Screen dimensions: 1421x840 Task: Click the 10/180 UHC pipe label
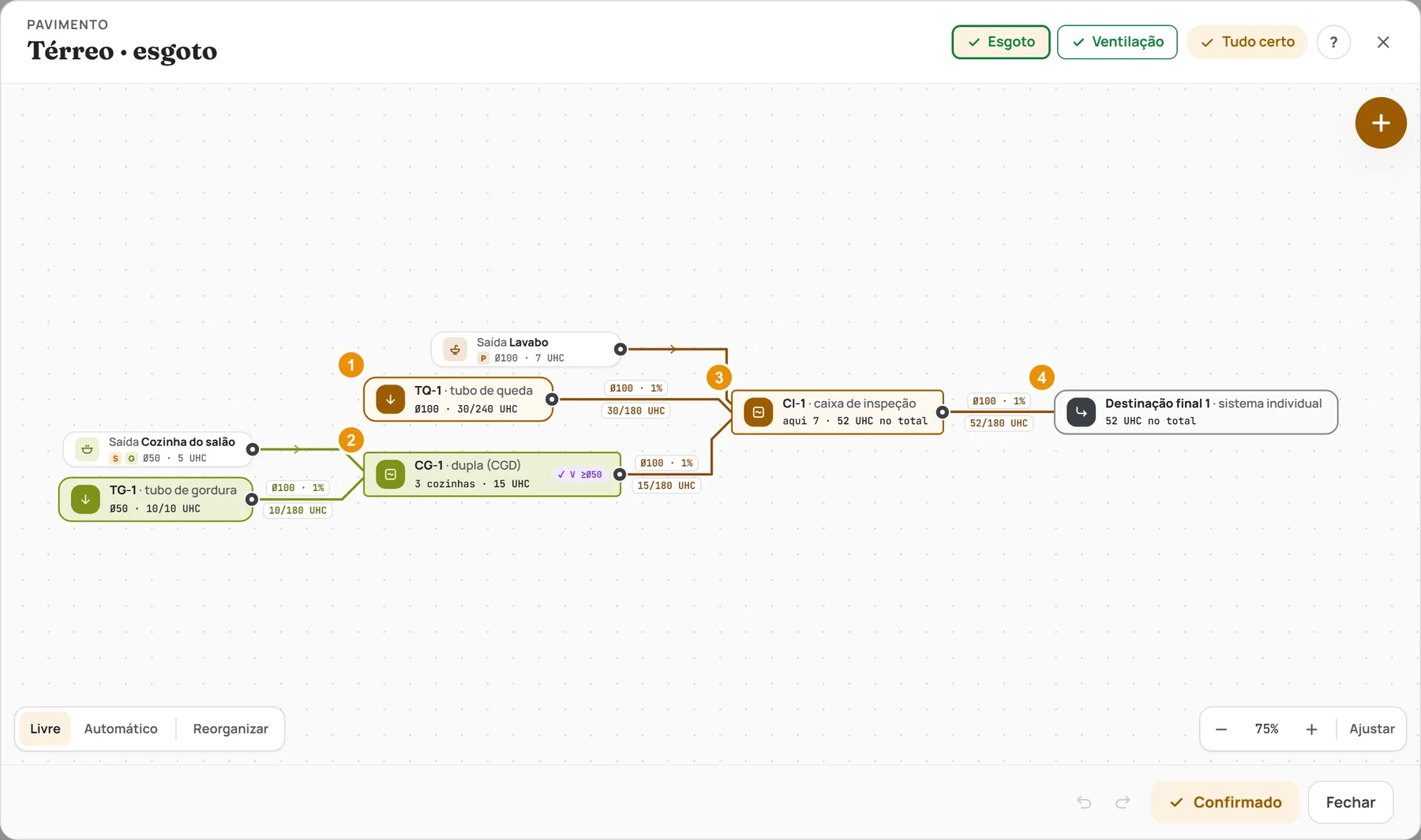coord(298,511)
